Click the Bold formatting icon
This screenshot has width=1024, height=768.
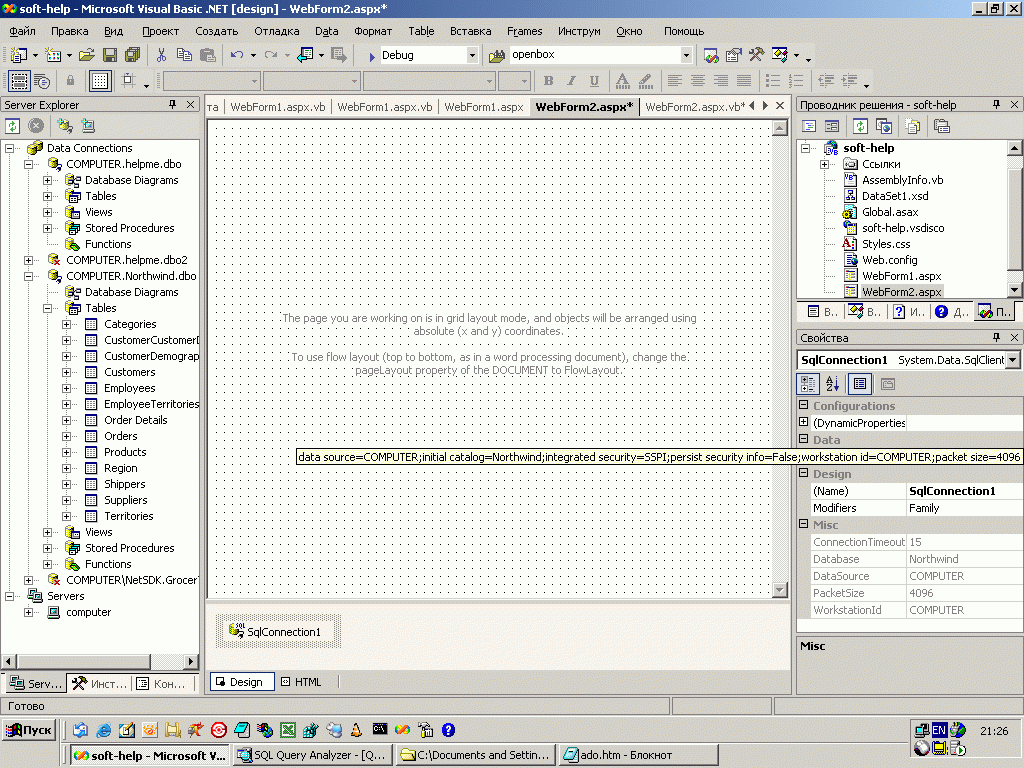coord(549,81)
